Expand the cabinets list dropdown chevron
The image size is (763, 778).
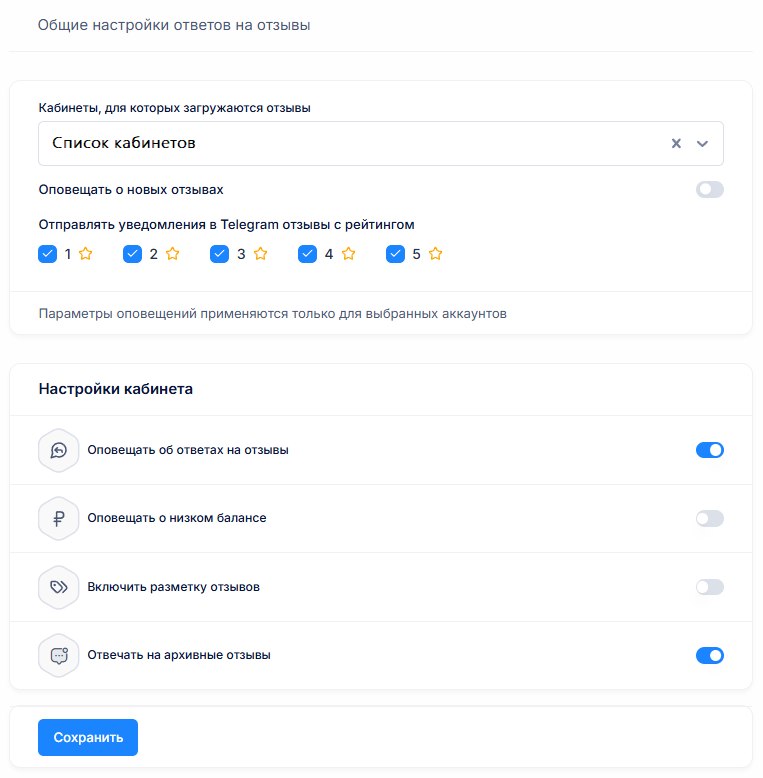click(702, 143)
